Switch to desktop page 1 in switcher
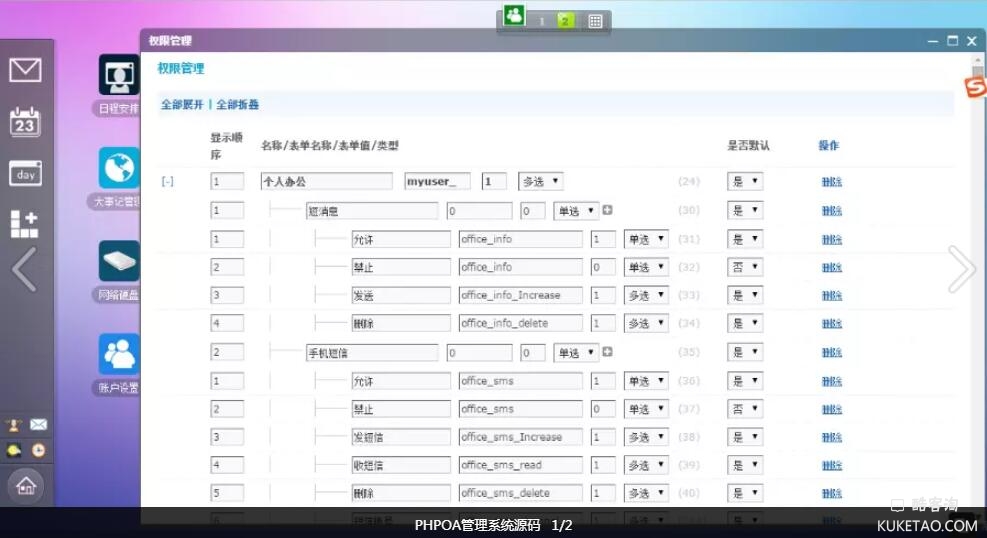The width and height of the screenshot is (987, 538). [541, 21]
